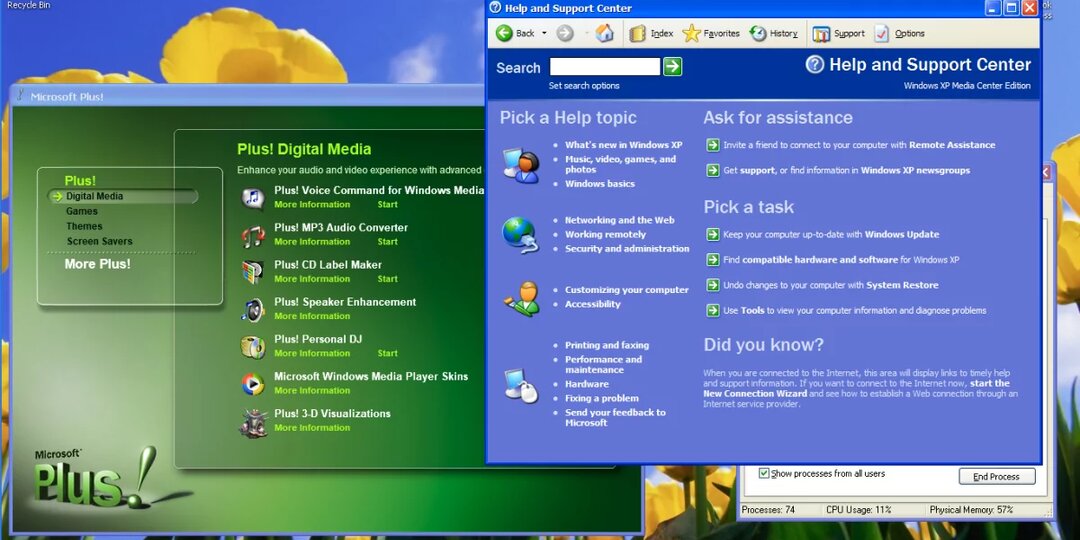This screenshot has height=540, width=1080.
Task: Click the Forward arrow in Help toolbar
Action: coord(565,33)
